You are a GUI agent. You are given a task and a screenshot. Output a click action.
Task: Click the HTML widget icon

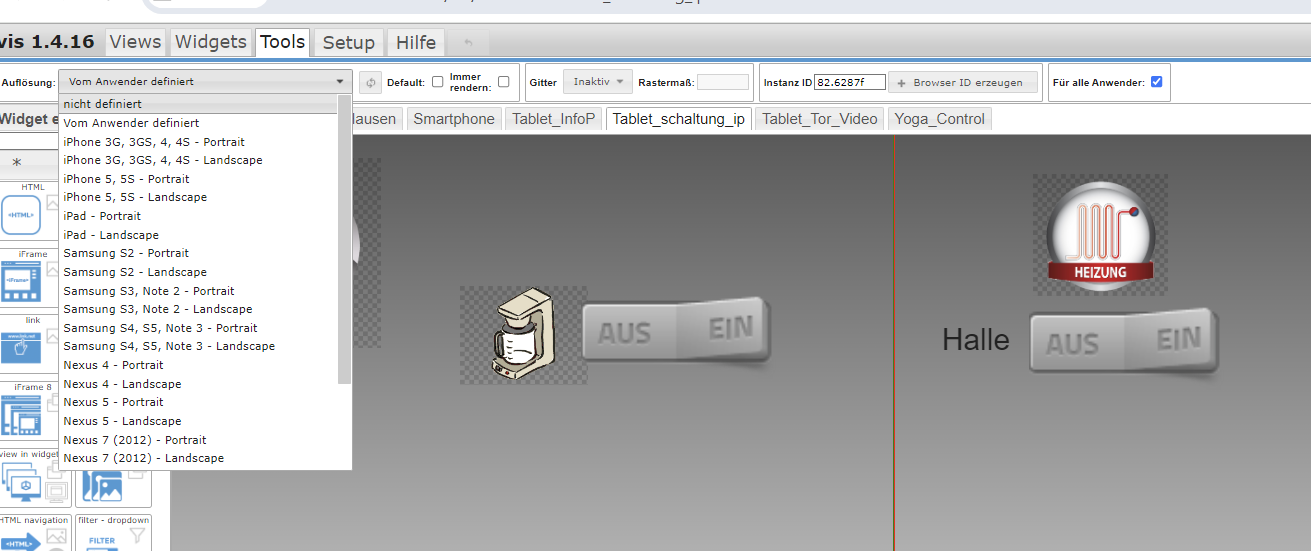tap(21, 215)
